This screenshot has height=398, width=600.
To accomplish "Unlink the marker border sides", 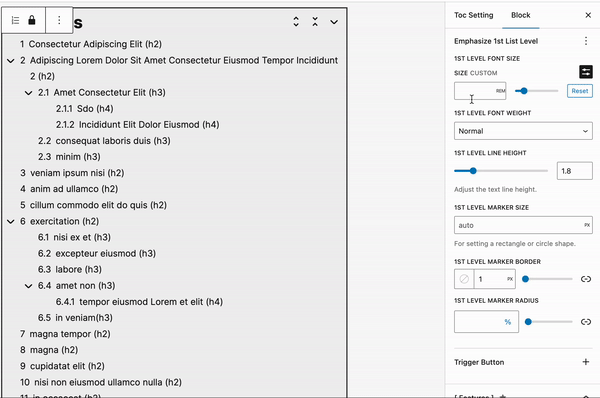I will (586, 279).
